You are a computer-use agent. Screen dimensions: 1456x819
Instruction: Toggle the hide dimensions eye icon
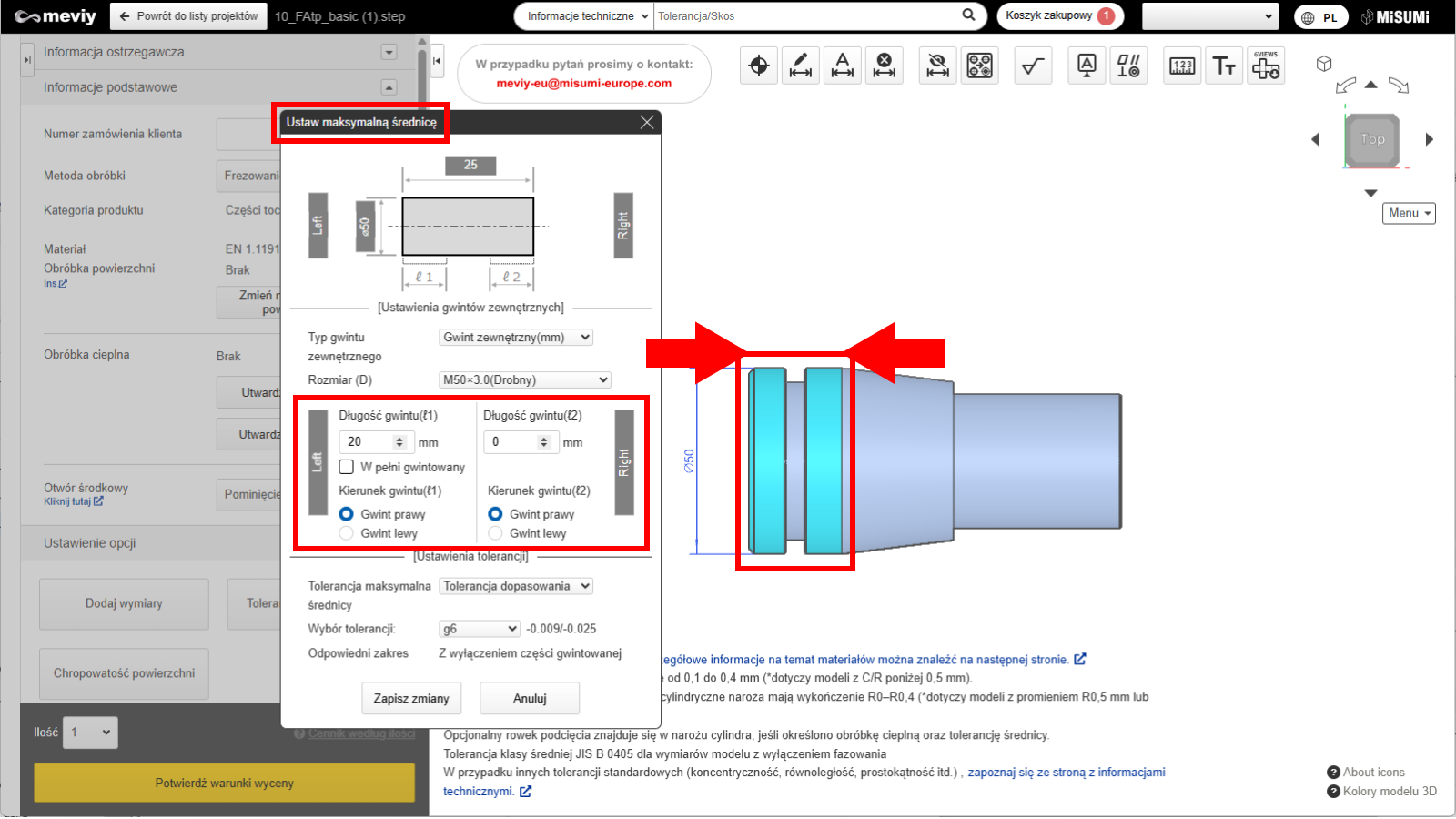(936, 66)
